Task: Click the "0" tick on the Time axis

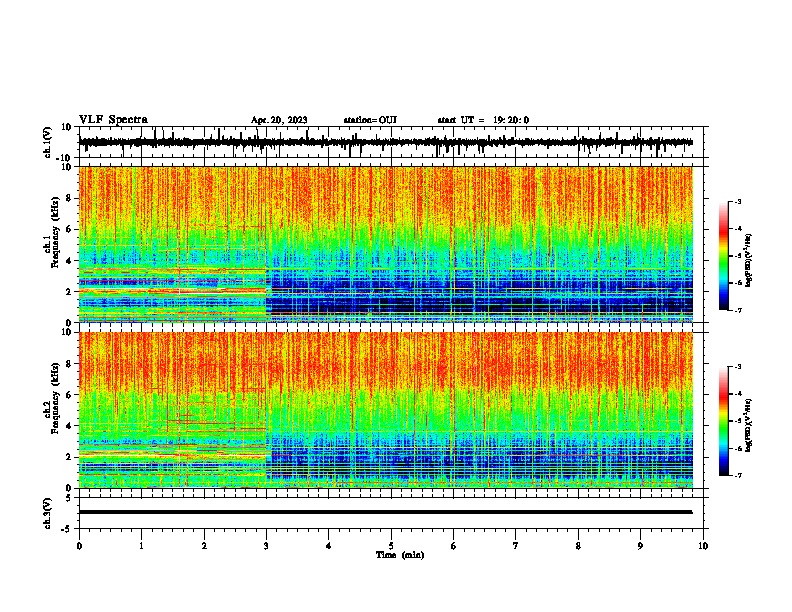Action: [79, 546]
